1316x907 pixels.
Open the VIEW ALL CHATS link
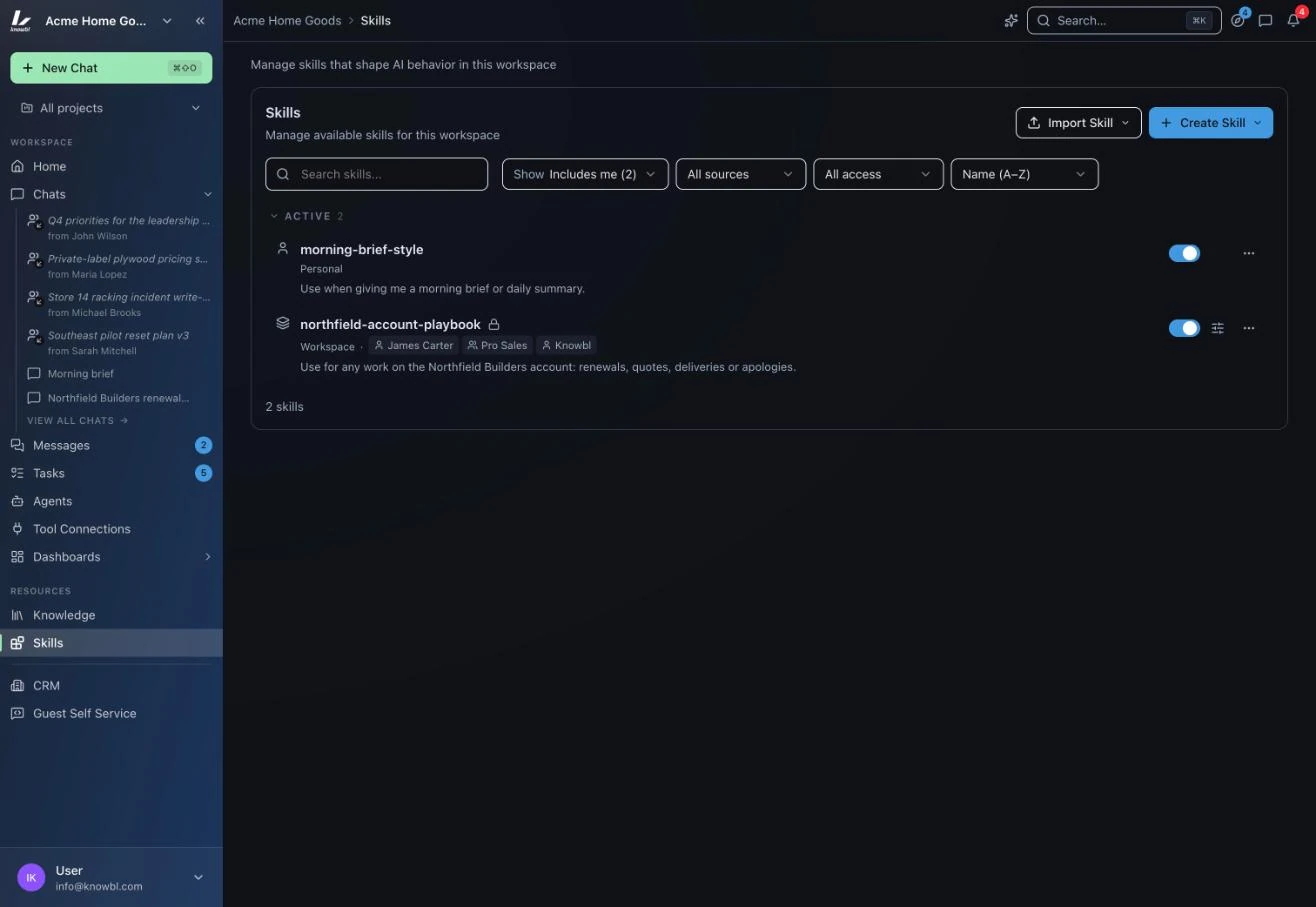tap(78, 421)
